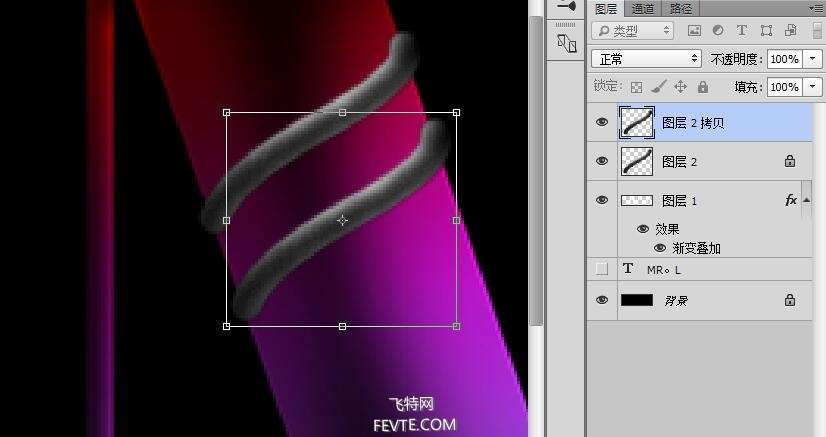Image resolution: width=826 pixels, height=437 pixels.
Task: Switch to the 路径 tab
Action: point(681,8)
